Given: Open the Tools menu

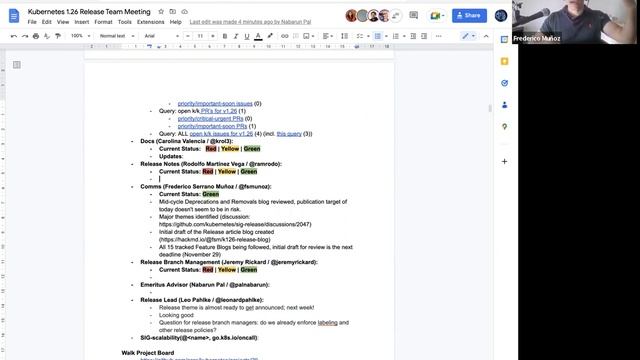Looking at the screenshot, I should pyautogui.click(x=124, y=22).
